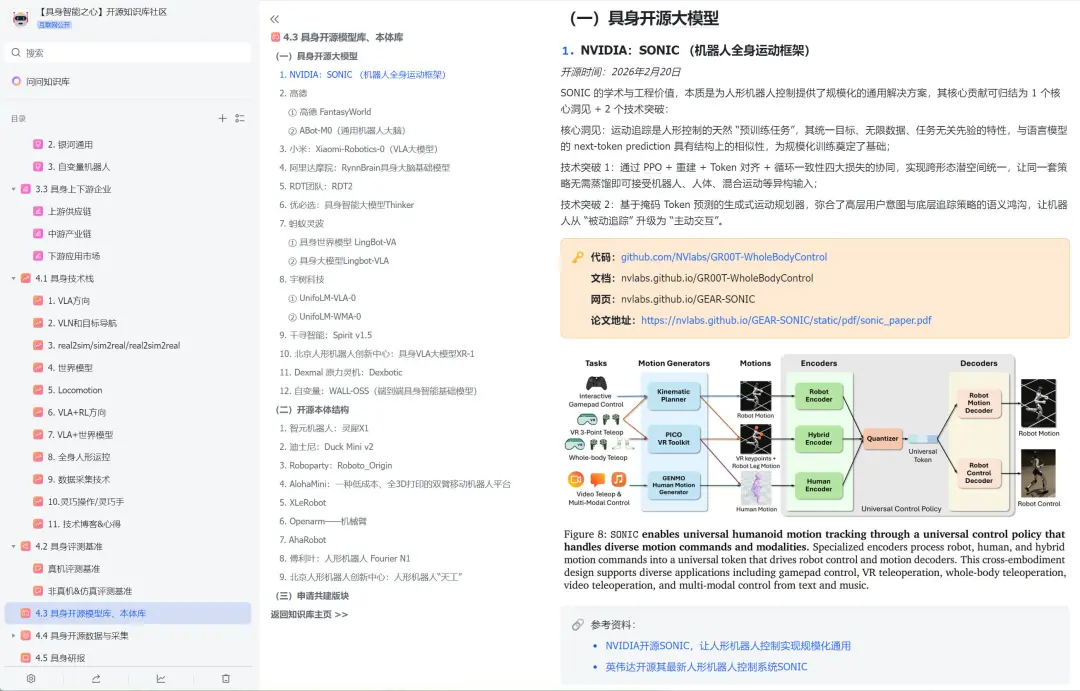This screenshot has height=691, width=1080.
Task: Collapse the 4.1 具身技术栈 tree node
Action: point(13,278)
